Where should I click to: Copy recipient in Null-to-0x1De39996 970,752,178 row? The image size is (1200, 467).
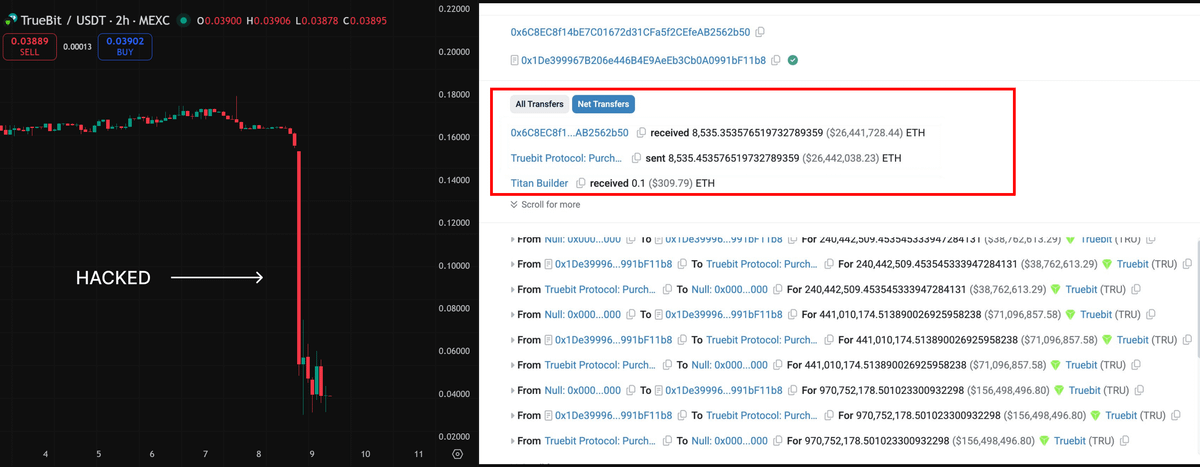792,390
